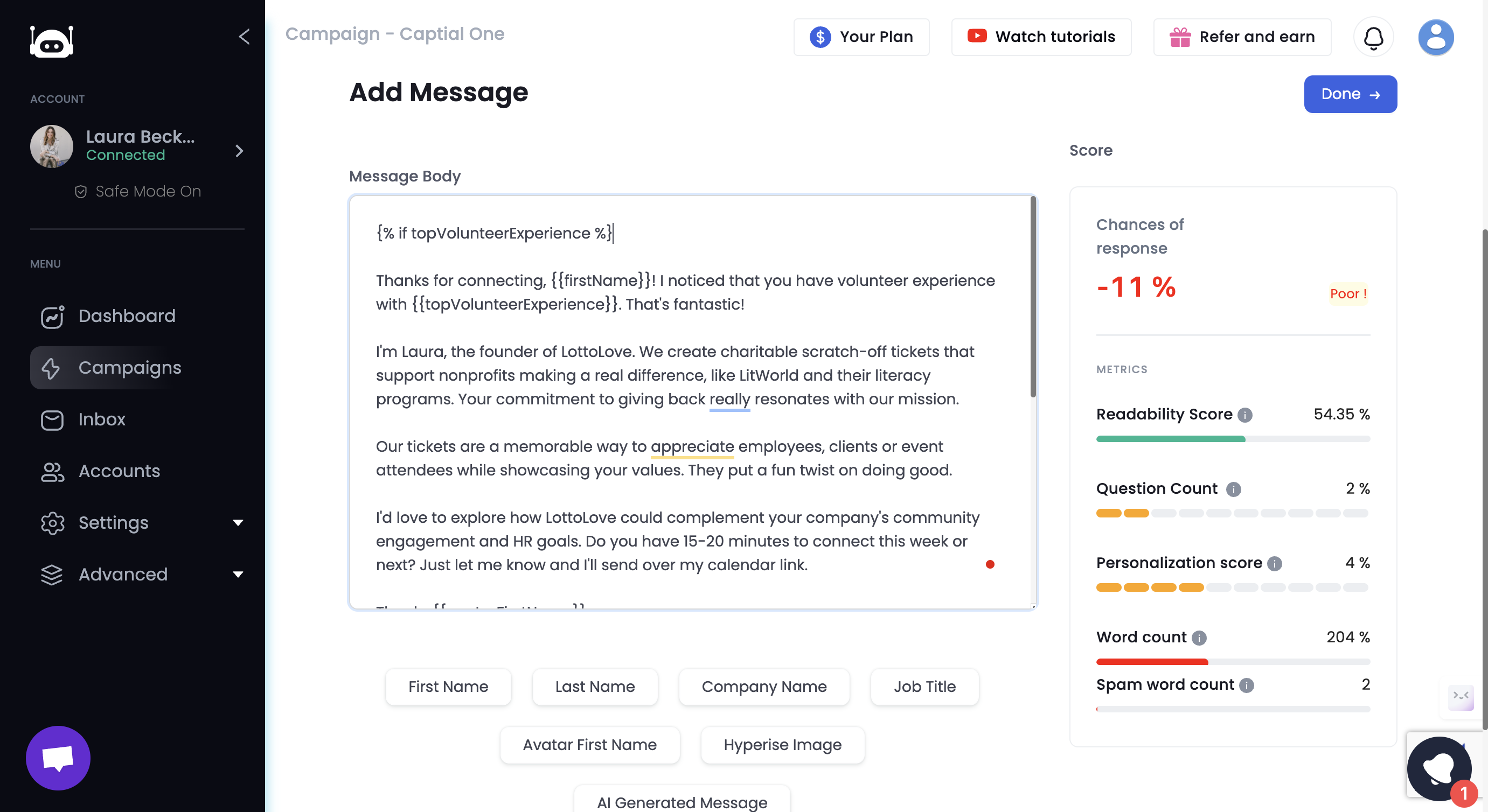The height and width of the screenshot is (812, 1488).
Task: Open Refer and earn
Action: 1242,37
